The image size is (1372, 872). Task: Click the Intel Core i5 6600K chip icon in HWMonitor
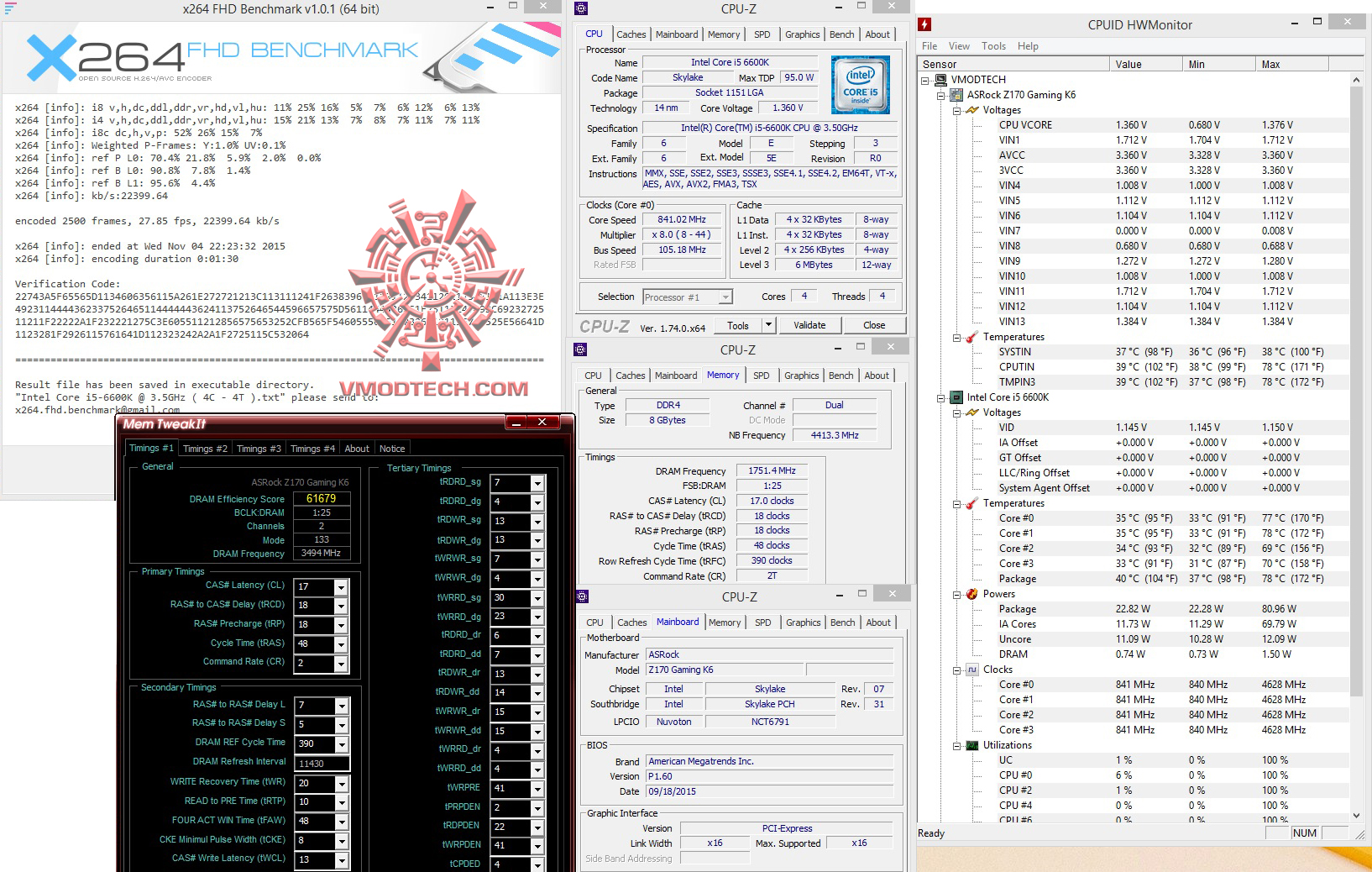[x=956, y=397]
